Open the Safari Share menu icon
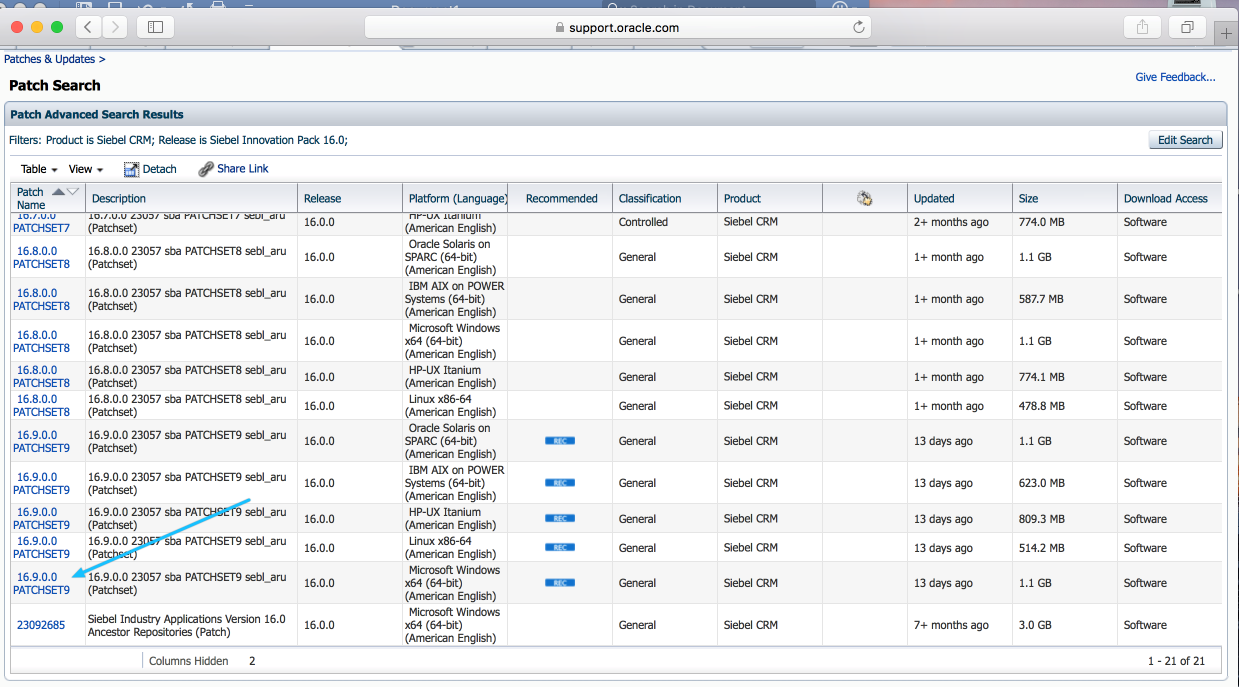The image size is (1239, 687). 1142,27
